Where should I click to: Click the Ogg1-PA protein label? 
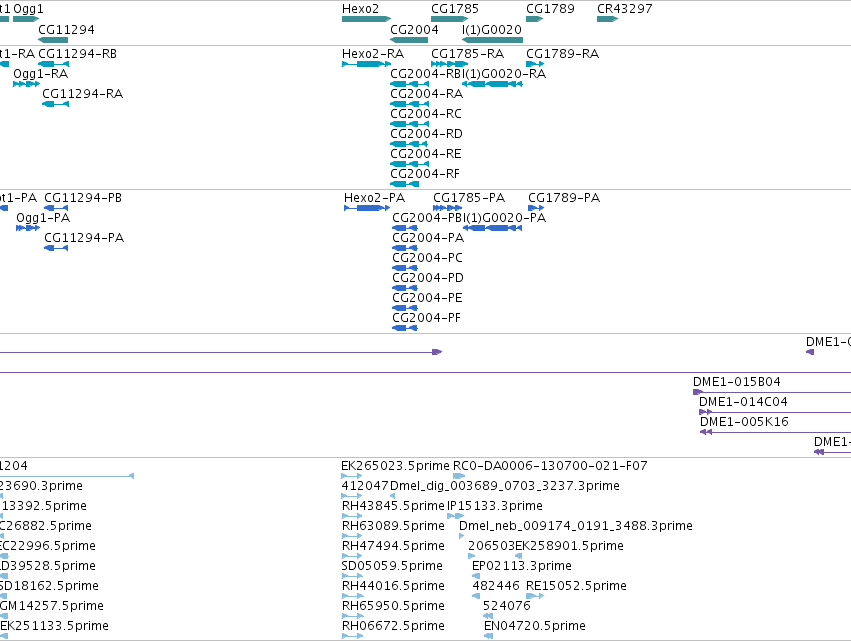click(43, 218)
